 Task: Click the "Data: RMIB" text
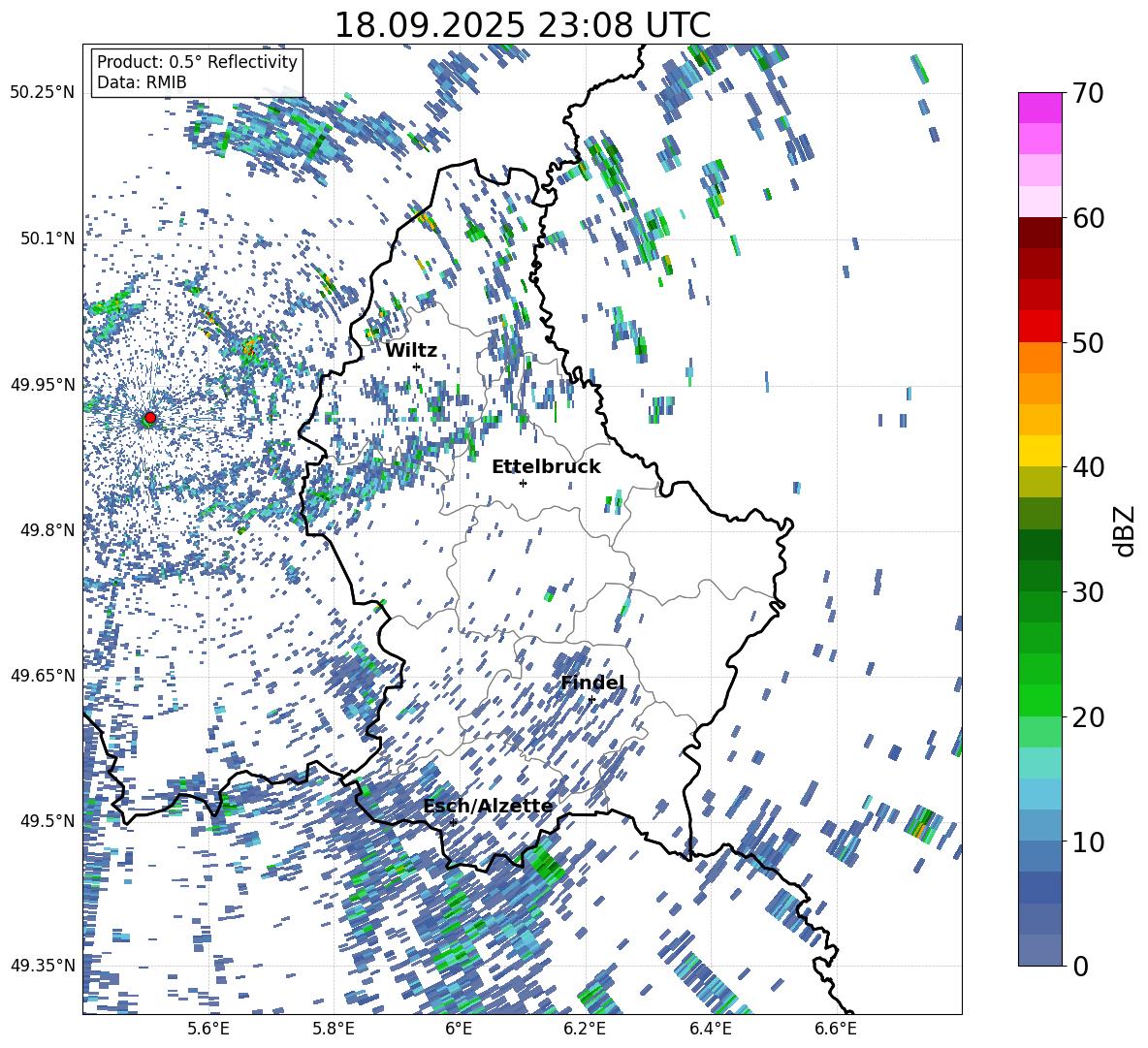coord(142,82)
